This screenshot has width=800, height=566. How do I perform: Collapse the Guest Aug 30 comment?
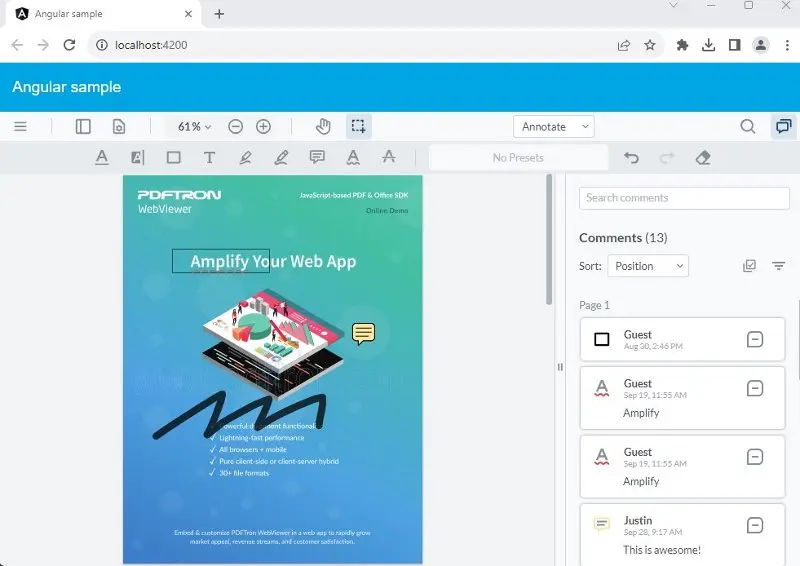[x=755, y=339]
